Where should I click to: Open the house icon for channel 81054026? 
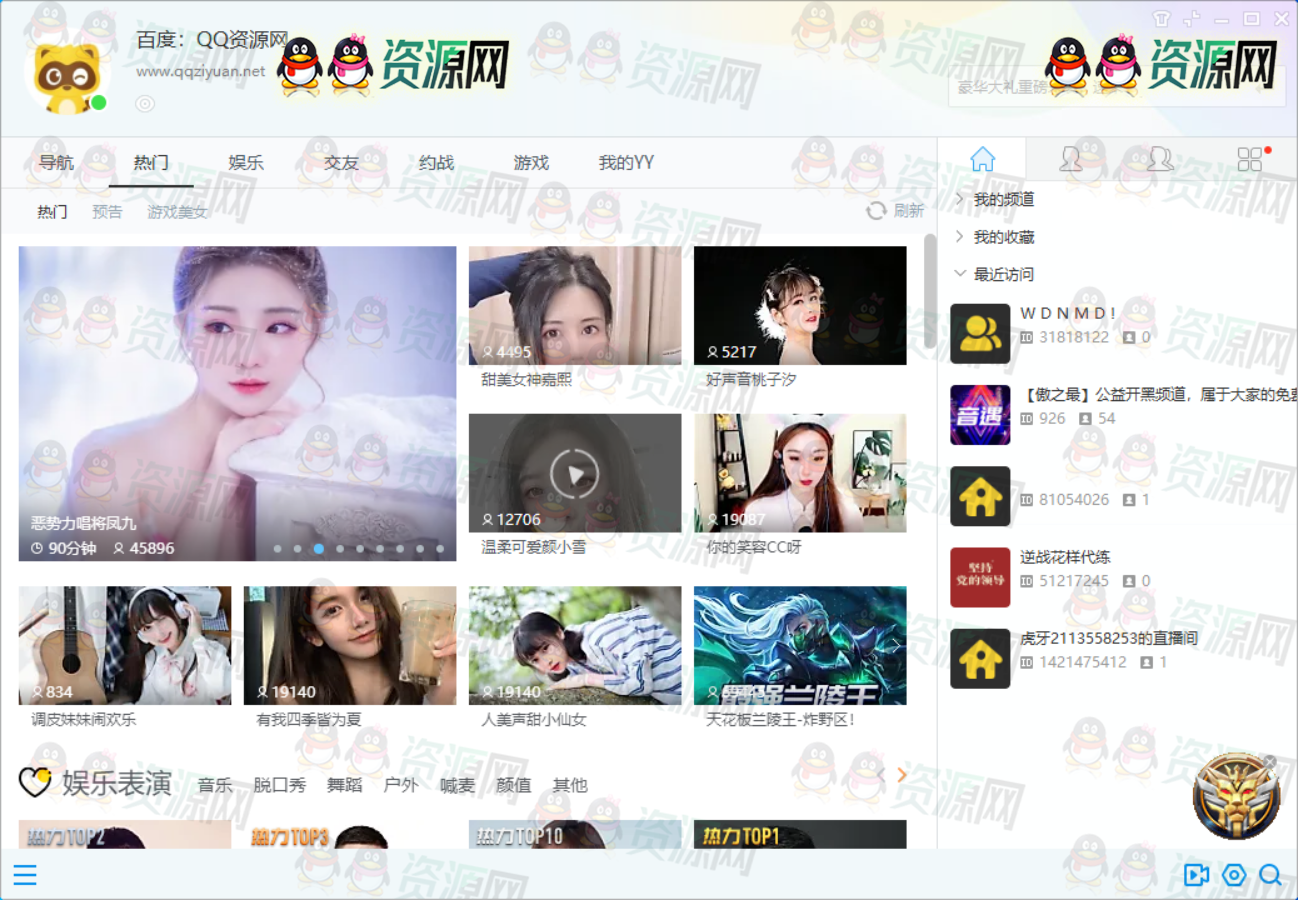(980, 496)
